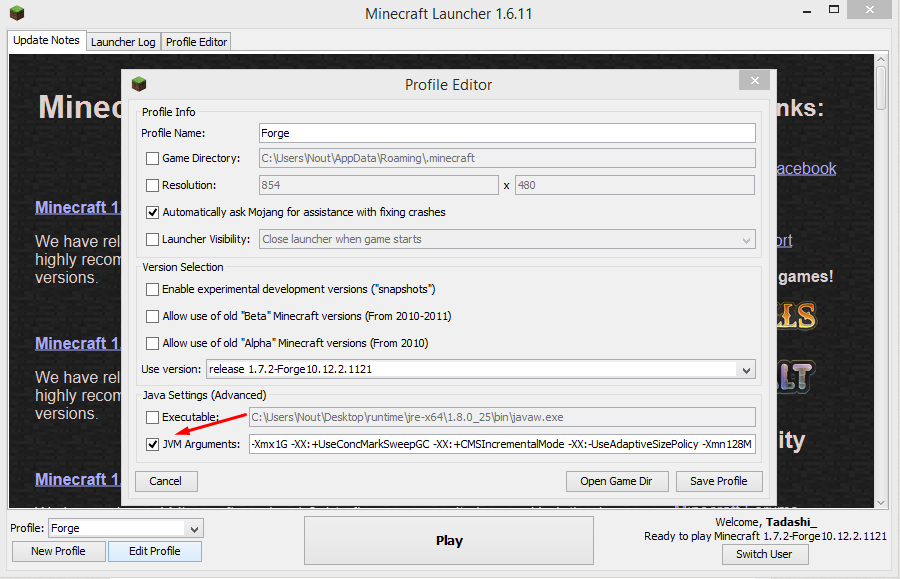Click the grass block icon in Profile Editor dialog
Screen dimensions: 900x579
[x=139, y=84]
